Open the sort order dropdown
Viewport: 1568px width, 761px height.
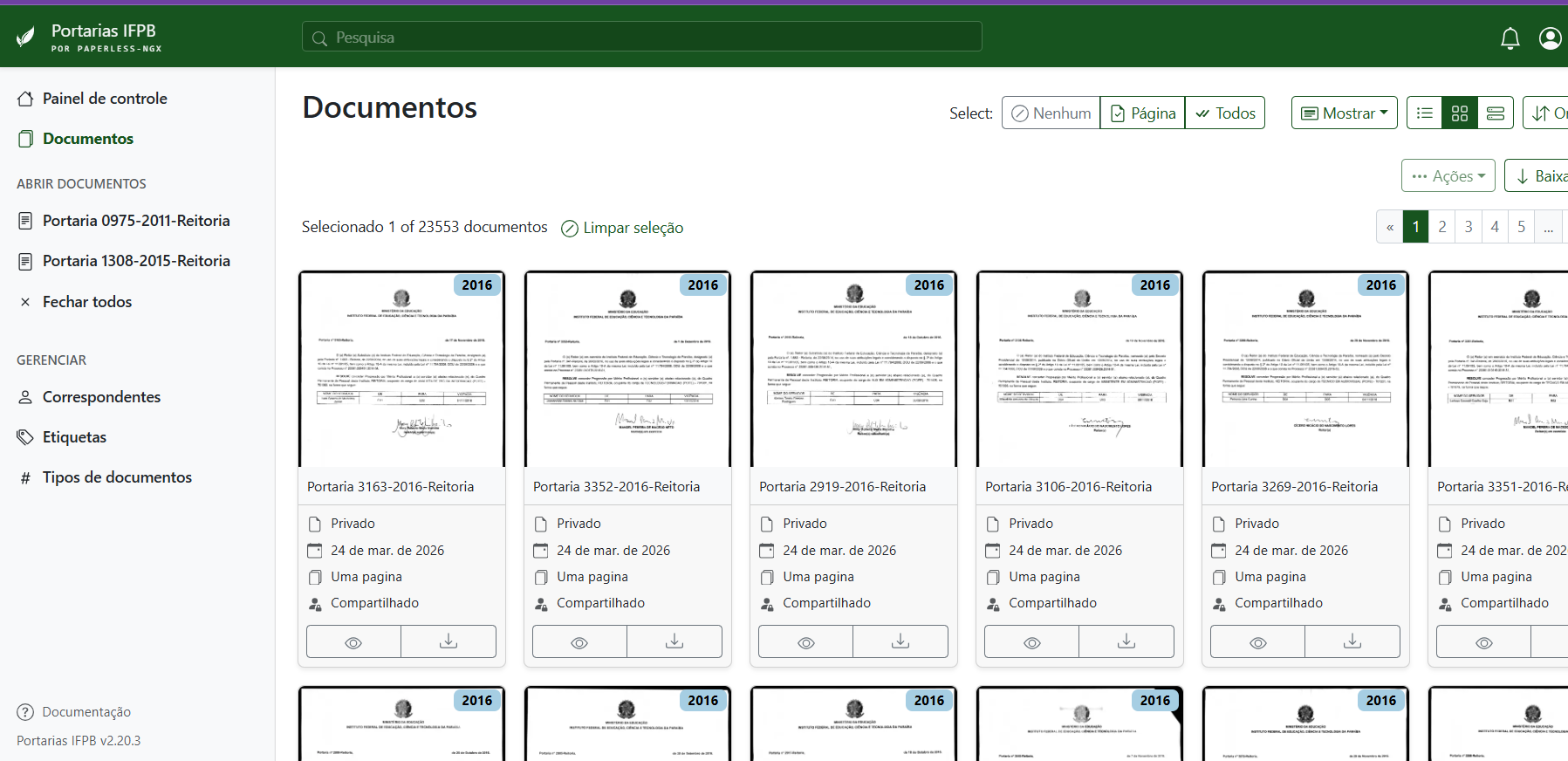[x=1546, y=113]
